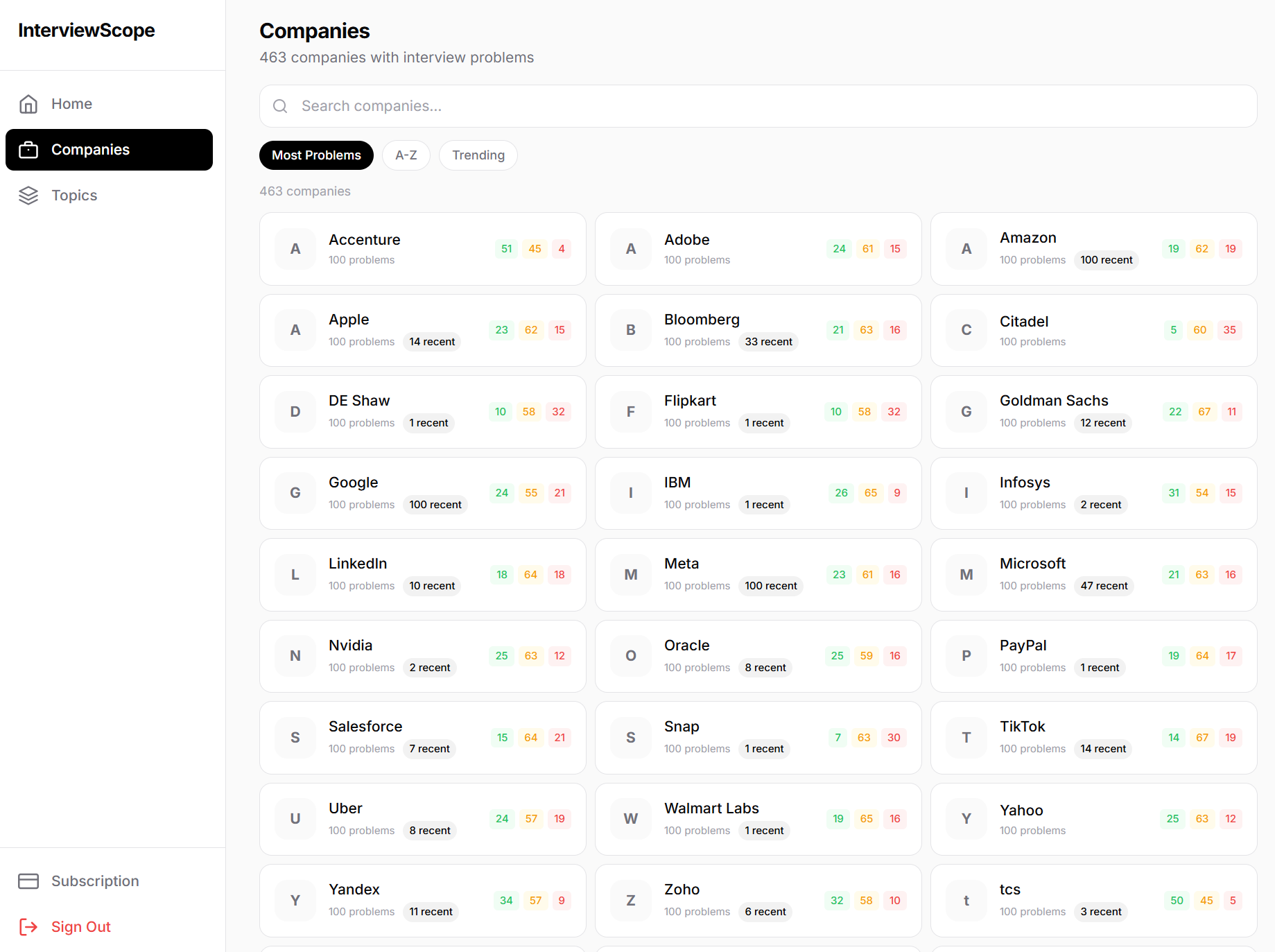Click Accenture's '100 problems' text
This screenshot has height=952, width=1275.
click(x=361, y=260)
